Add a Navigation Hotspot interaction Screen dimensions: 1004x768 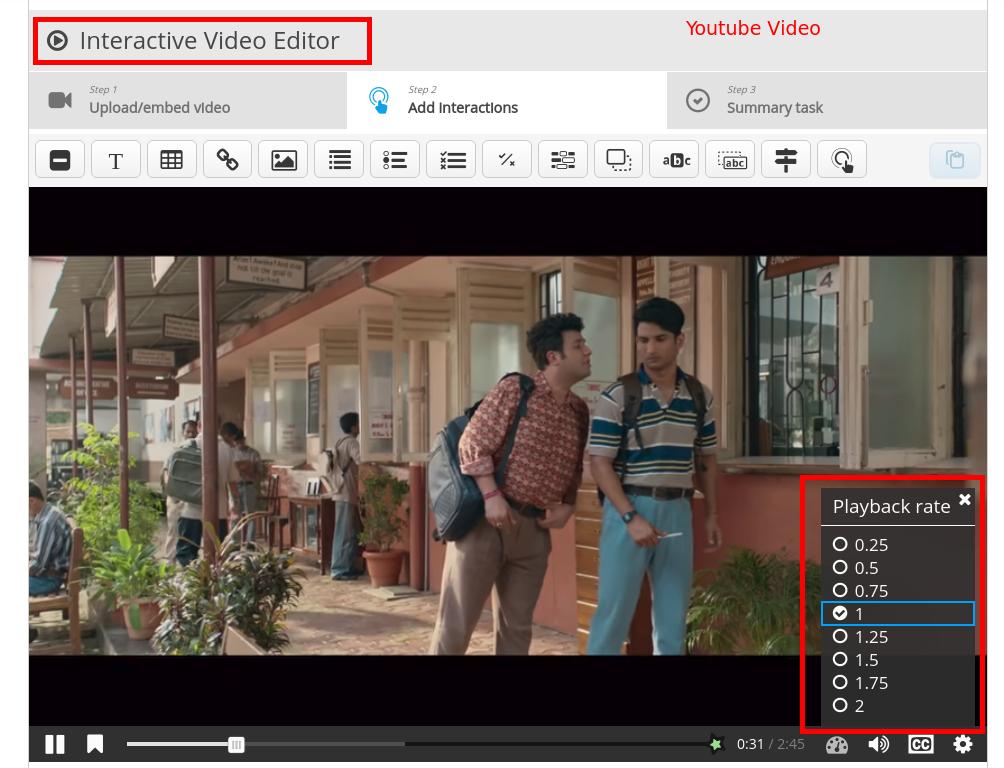click(x=842, y=159)
